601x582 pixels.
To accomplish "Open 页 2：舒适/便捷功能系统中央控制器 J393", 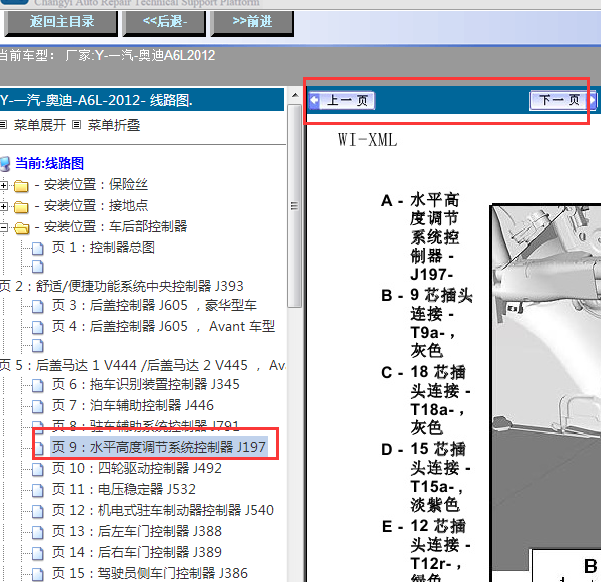I will point(122,286).
